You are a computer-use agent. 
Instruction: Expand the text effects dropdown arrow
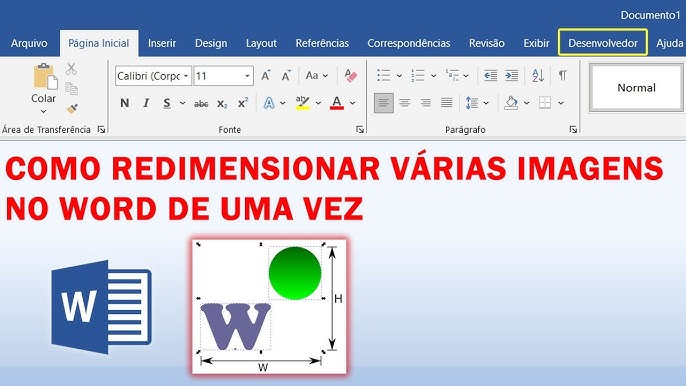click(283, 103)
